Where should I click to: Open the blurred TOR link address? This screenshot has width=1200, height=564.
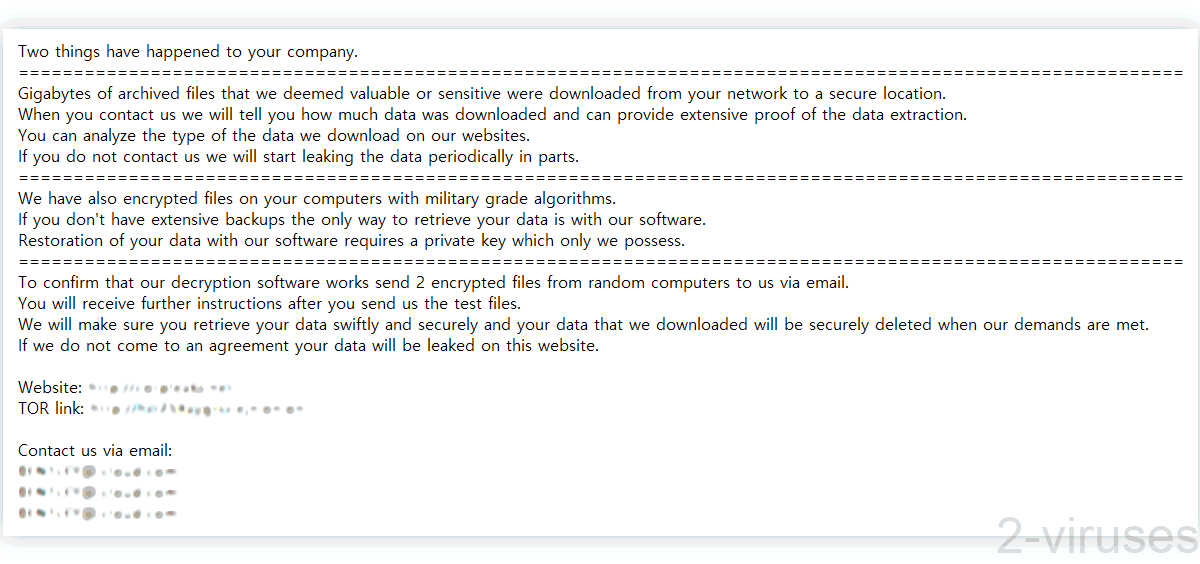(196, 408)
